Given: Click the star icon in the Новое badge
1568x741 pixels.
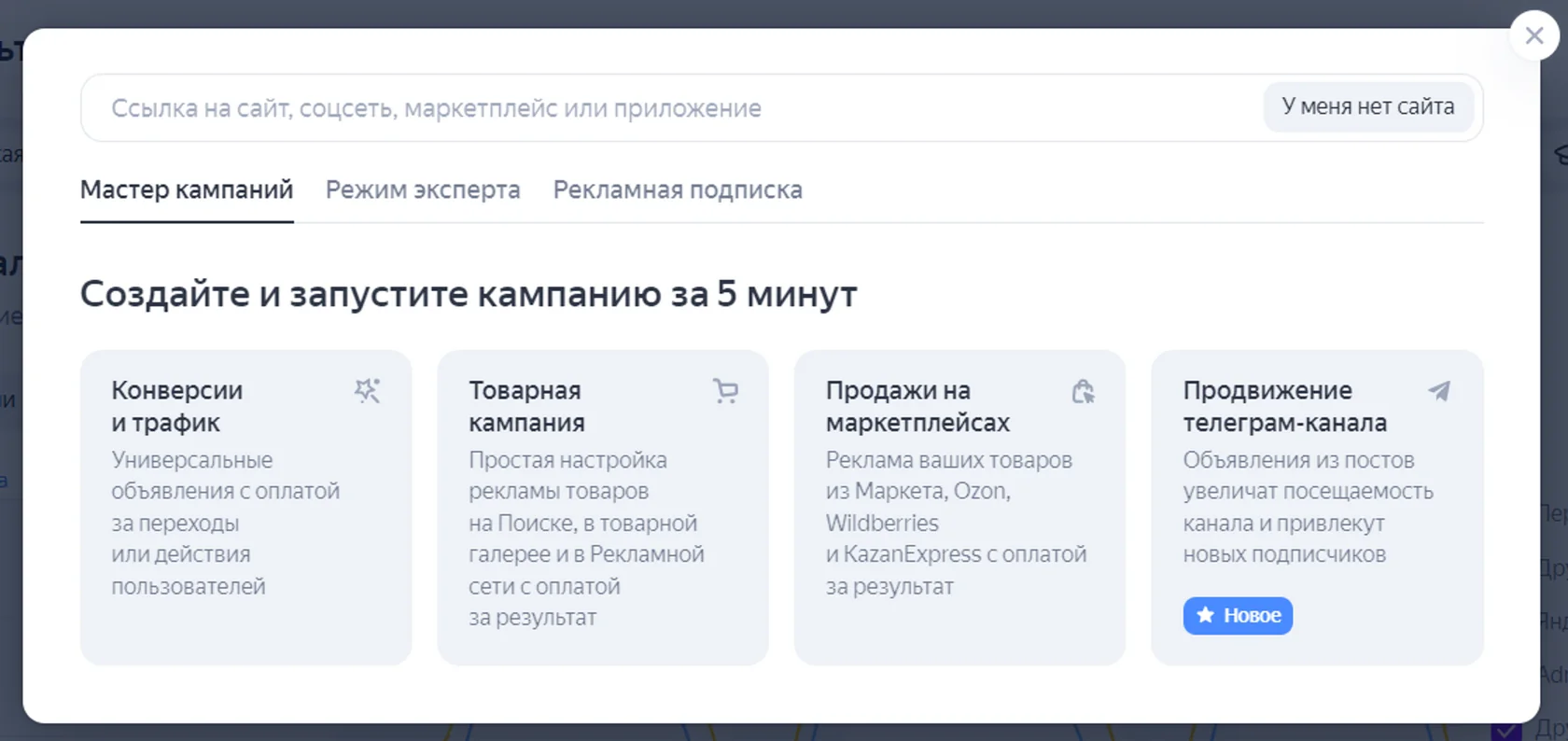Looking at the screenshot, I should click(x=1205, y=615).
